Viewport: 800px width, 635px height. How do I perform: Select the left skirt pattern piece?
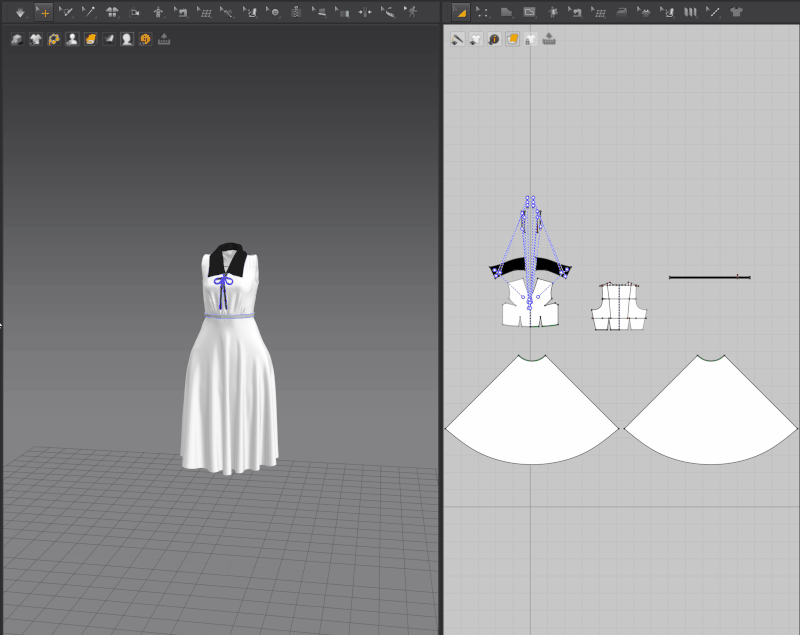(x=531, y=415)
